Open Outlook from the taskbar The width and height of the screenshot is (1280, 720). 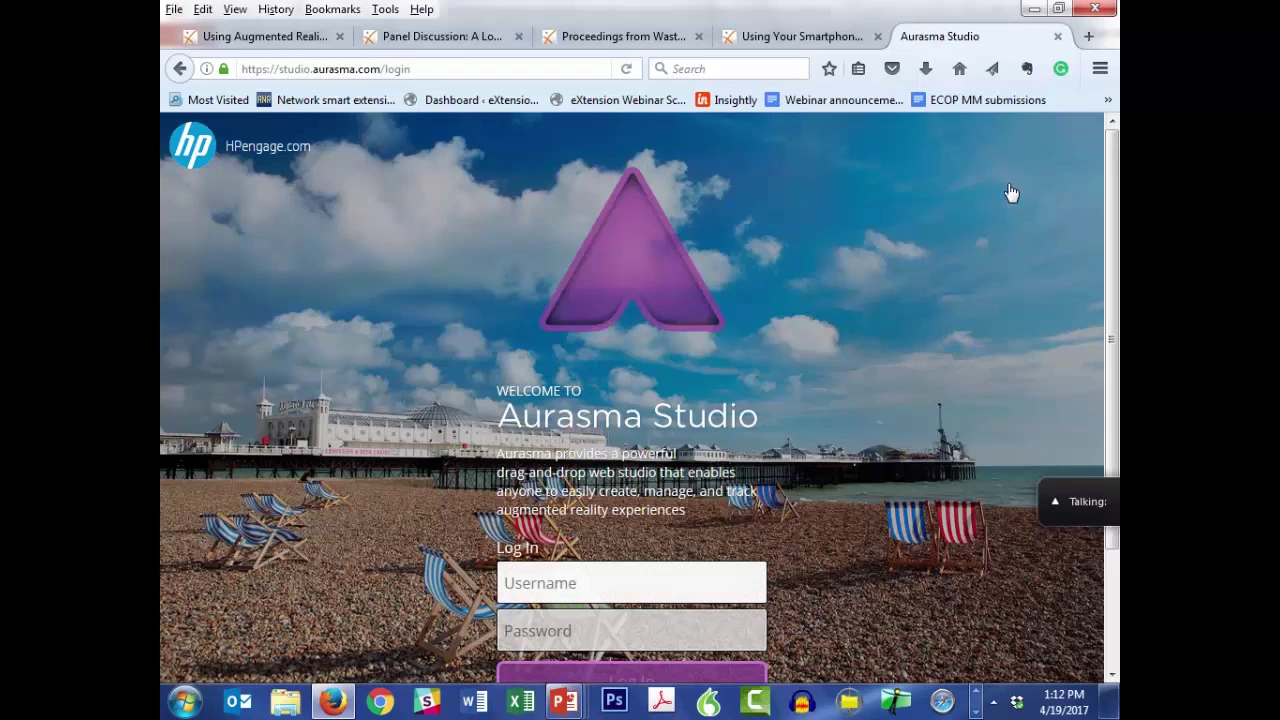[x=238, y=702]
